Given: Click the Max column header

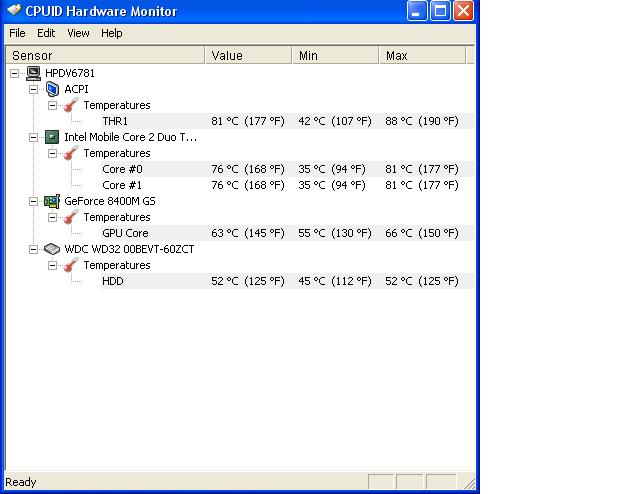Looking at the screenshot, I should [422, 55].
